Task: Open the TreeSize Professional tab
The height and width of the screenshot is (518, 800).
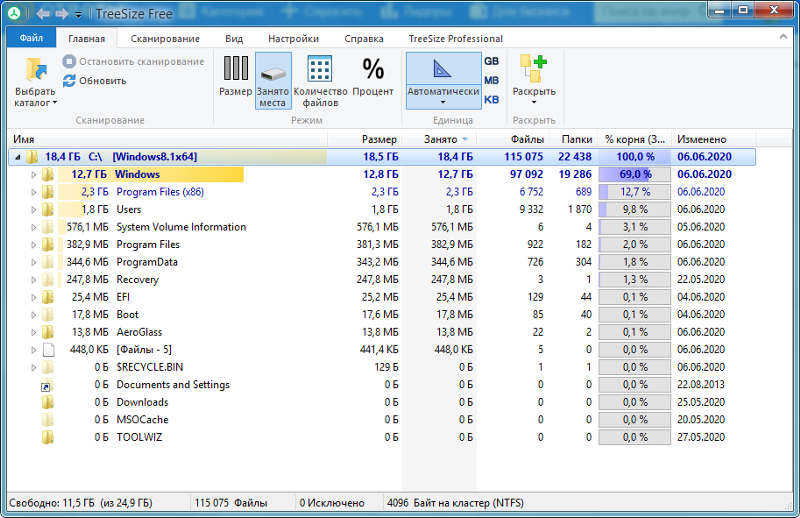Action: (456, 39)
